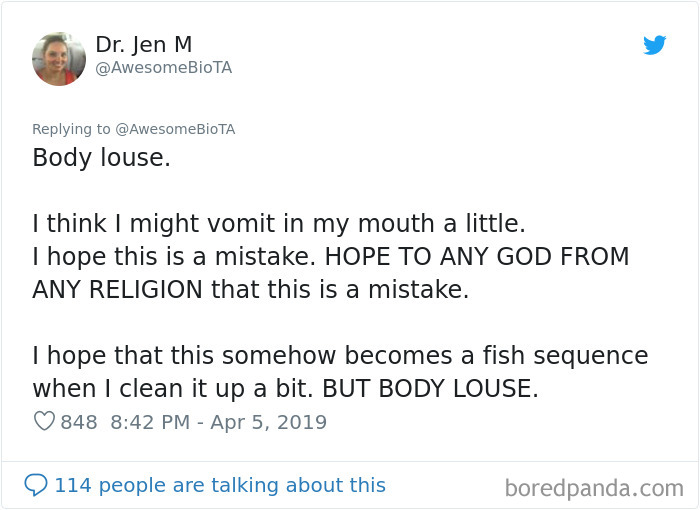700x510 pixels.
Task: Click the boredpanda.com watermark
Action: coord(594,488)
